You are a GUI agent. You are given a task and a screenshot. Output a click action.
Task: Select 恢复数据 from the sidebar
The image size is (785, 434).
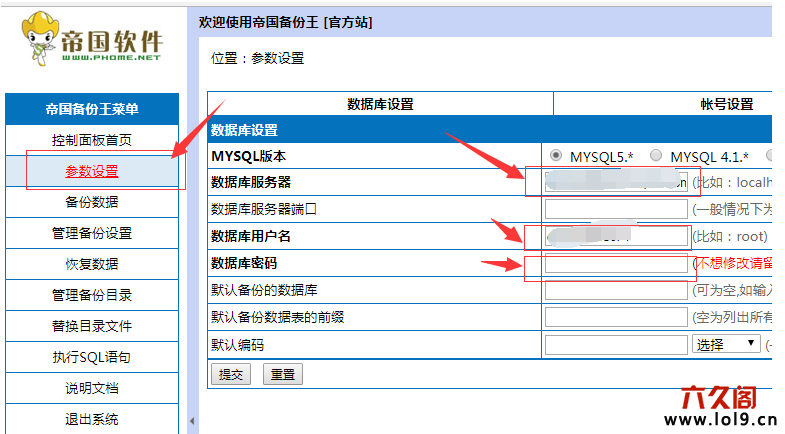tap(92, 264)
